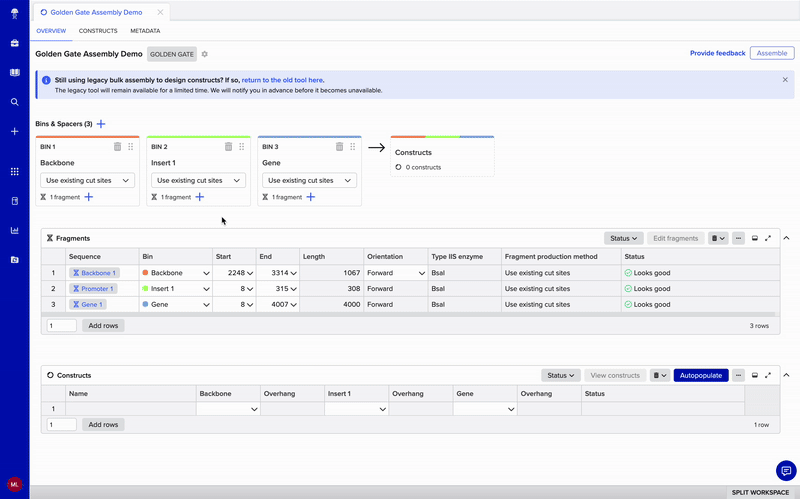Click the Fragments row count input field
This screenshot has height=499, width=800.
(61, 326)
